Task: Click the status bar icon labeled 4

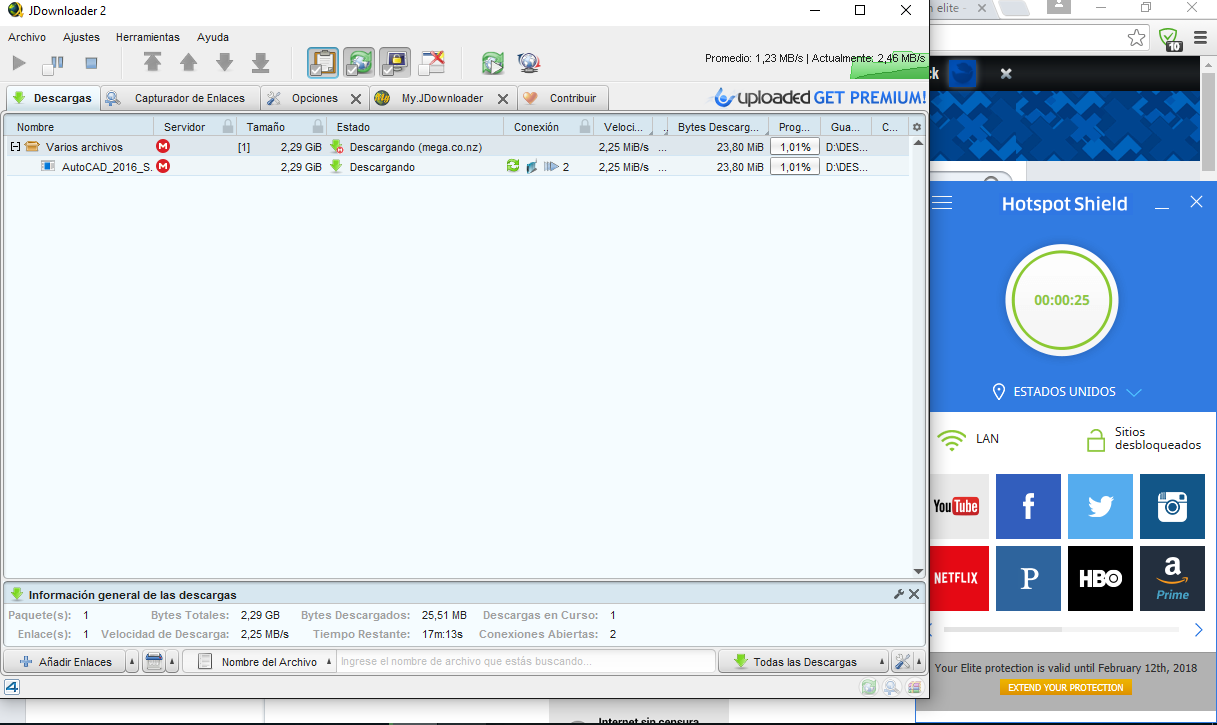Action: coord(12,687)
